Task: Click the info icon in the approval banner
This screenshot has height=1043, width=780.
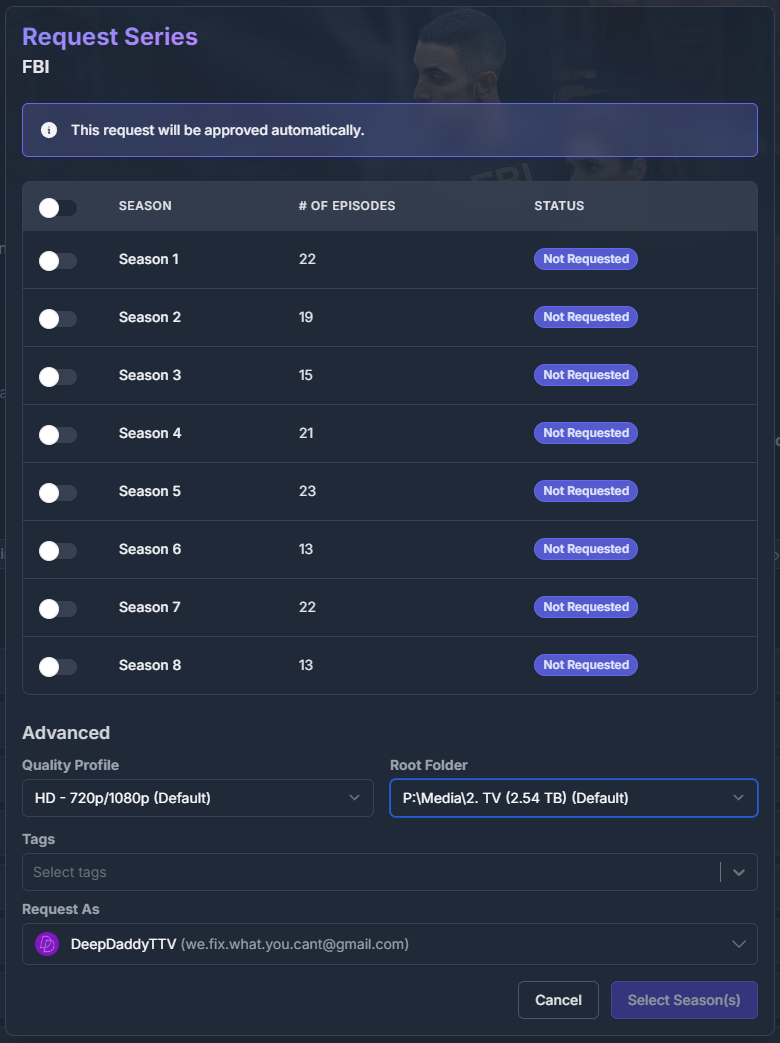Action: click(x=48, y=130)
